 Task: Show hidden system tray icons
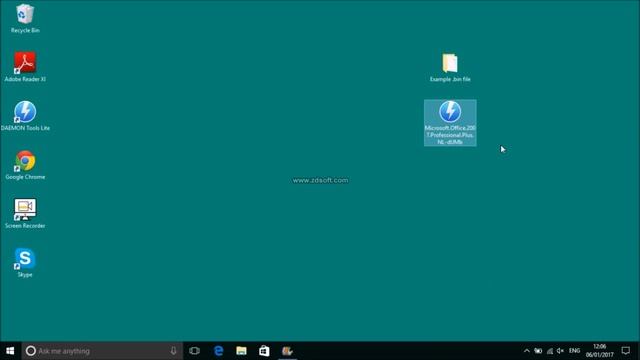[527, 351]
